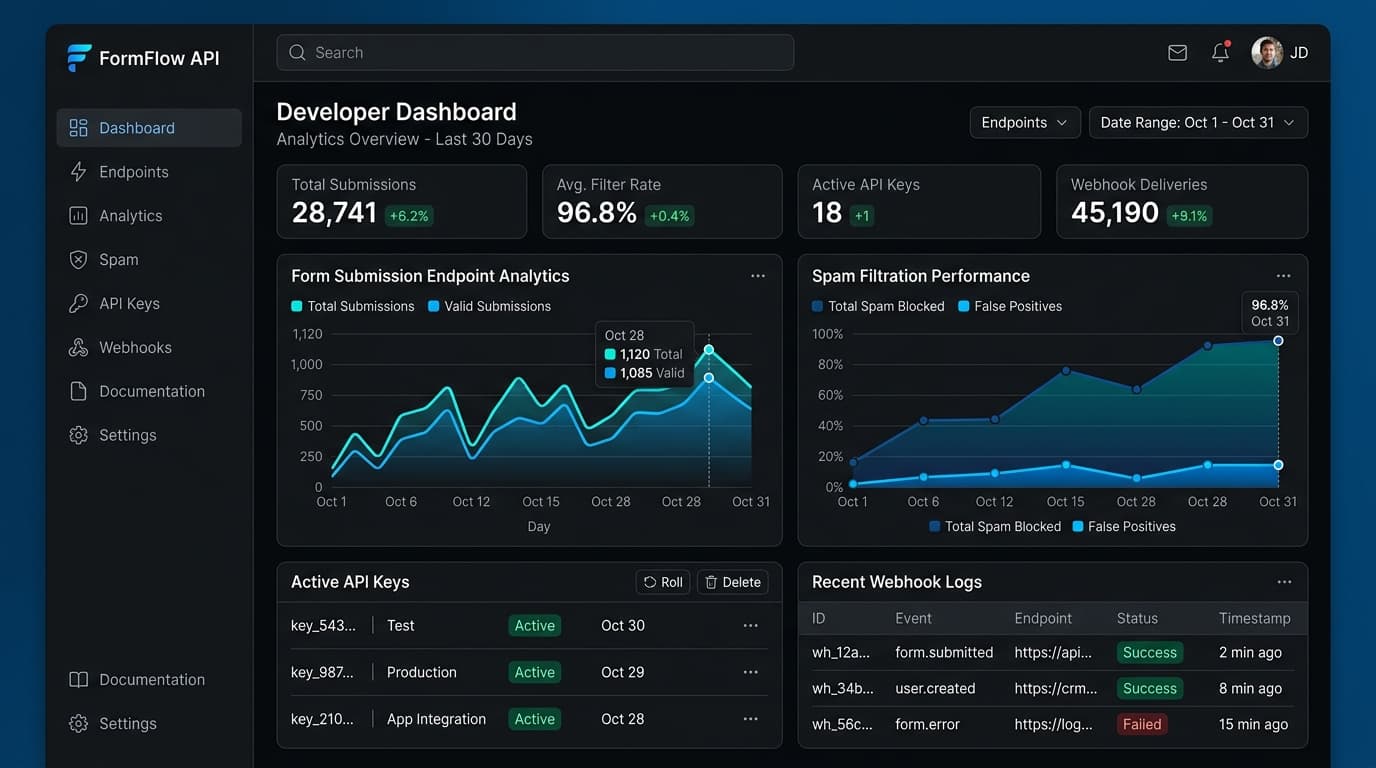Viewport: 1376px width, 768px height.
Task: Click the bottom Documentation book icon
Action: click(78, 680)
